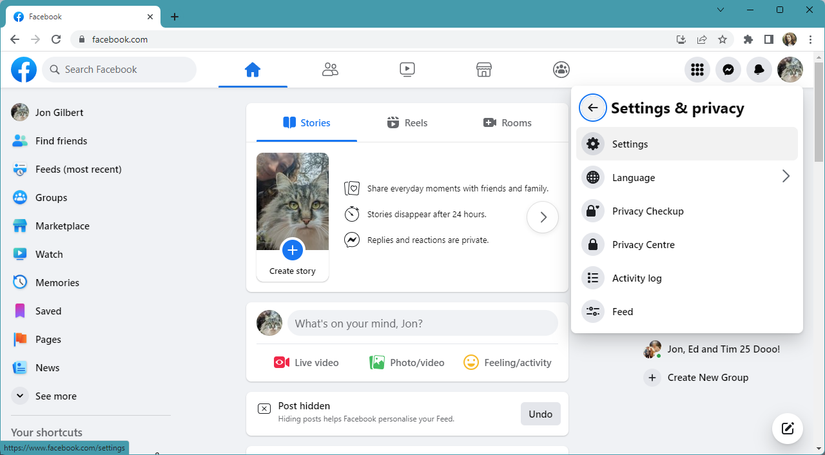Open the Marketplace storefront icon in top bar

click(x=484, y=69)
